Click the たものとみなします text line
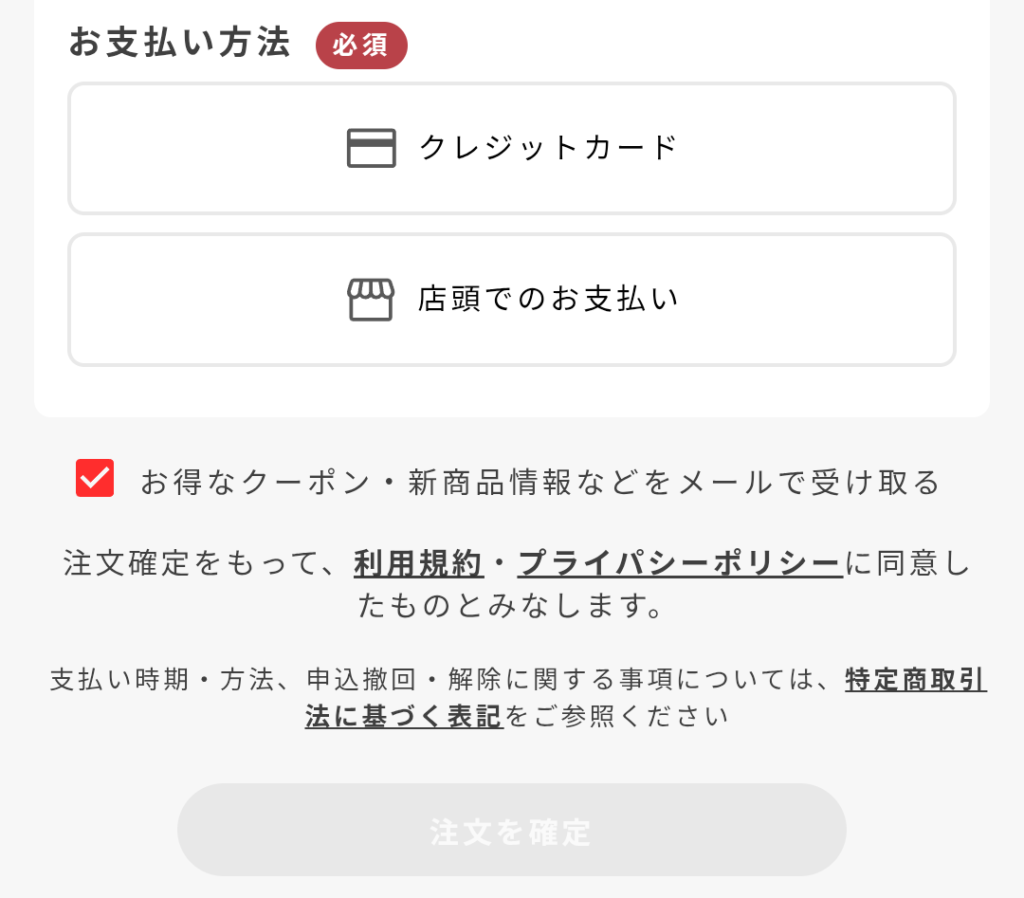This screenshot has height=898, width=1024. (x=511, y=605)
